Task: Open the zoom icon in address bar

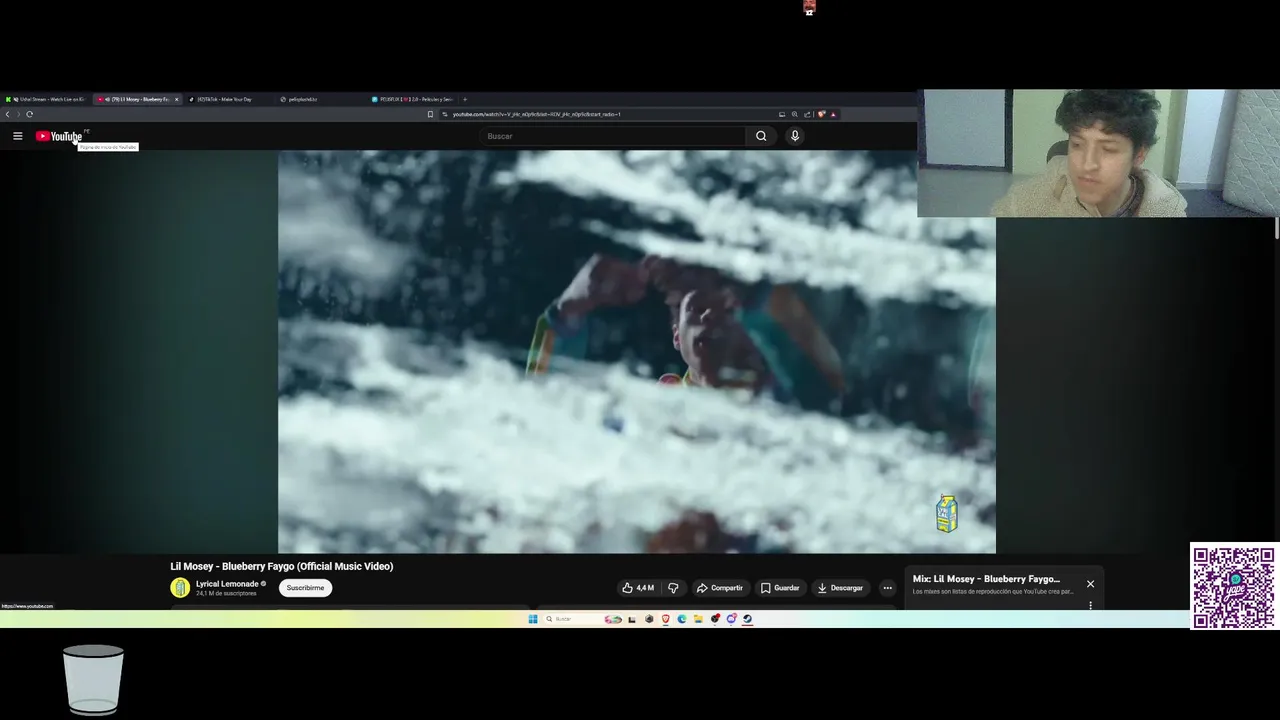Action: tap(795, 114)
